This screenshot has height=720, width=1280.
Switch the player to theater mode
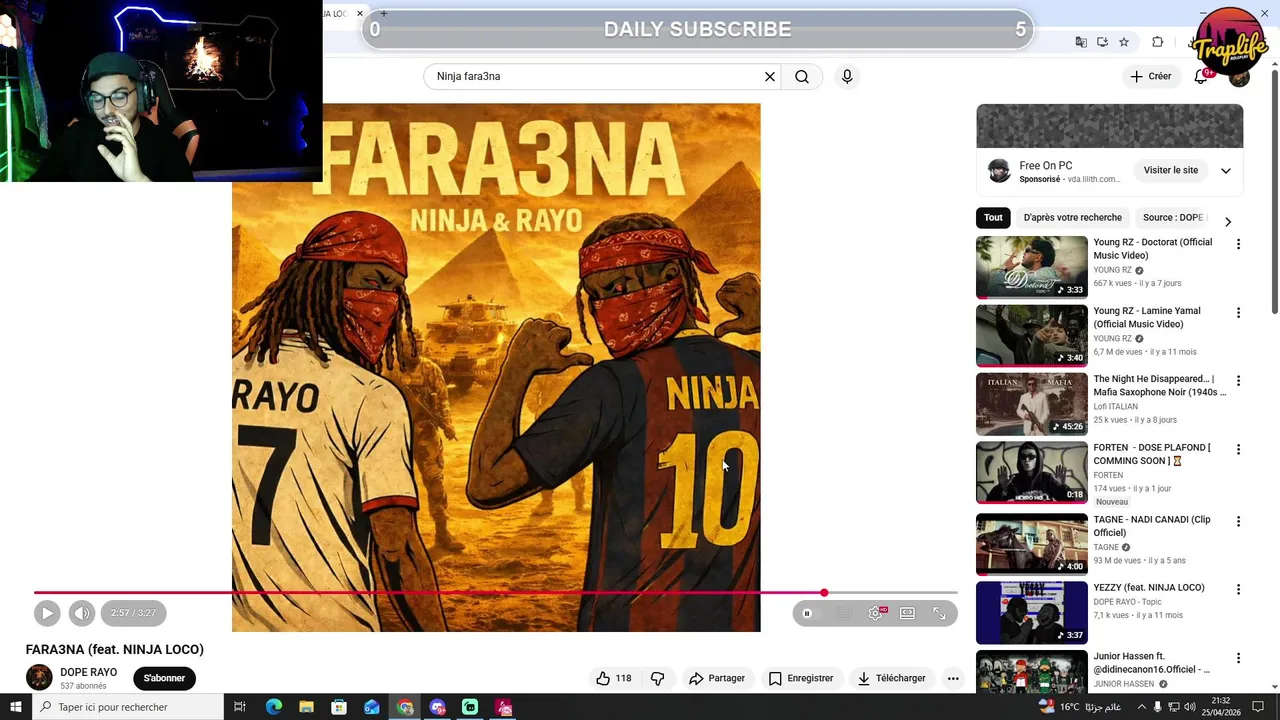click(907, 613)
